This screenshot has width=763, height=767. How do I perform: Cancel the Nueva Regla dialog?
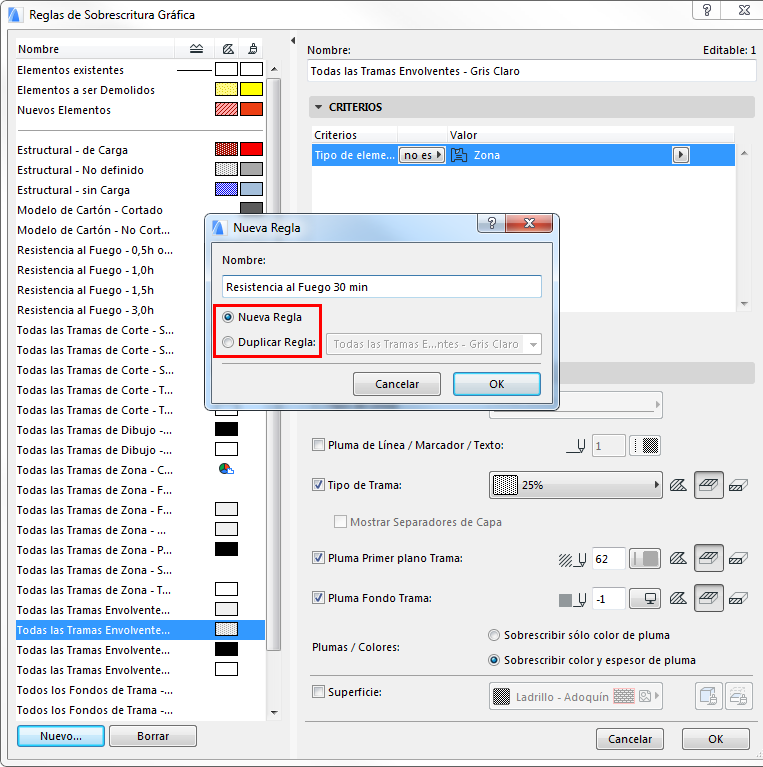click(397, 384)
